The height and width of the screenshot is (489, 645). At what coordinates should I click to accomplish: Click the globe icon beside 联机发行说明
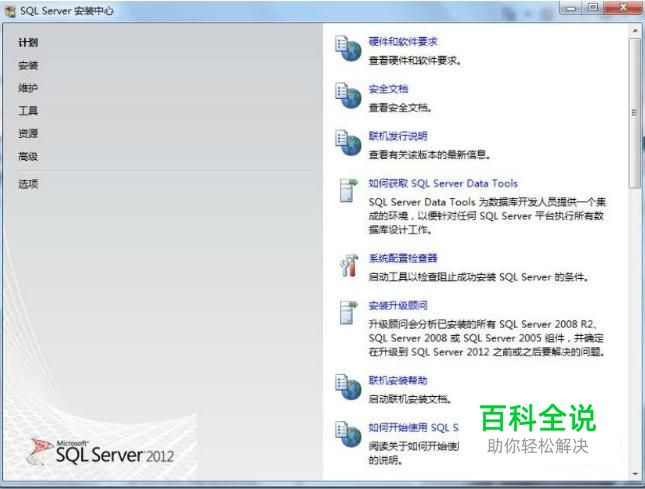[x=348, y=143]
